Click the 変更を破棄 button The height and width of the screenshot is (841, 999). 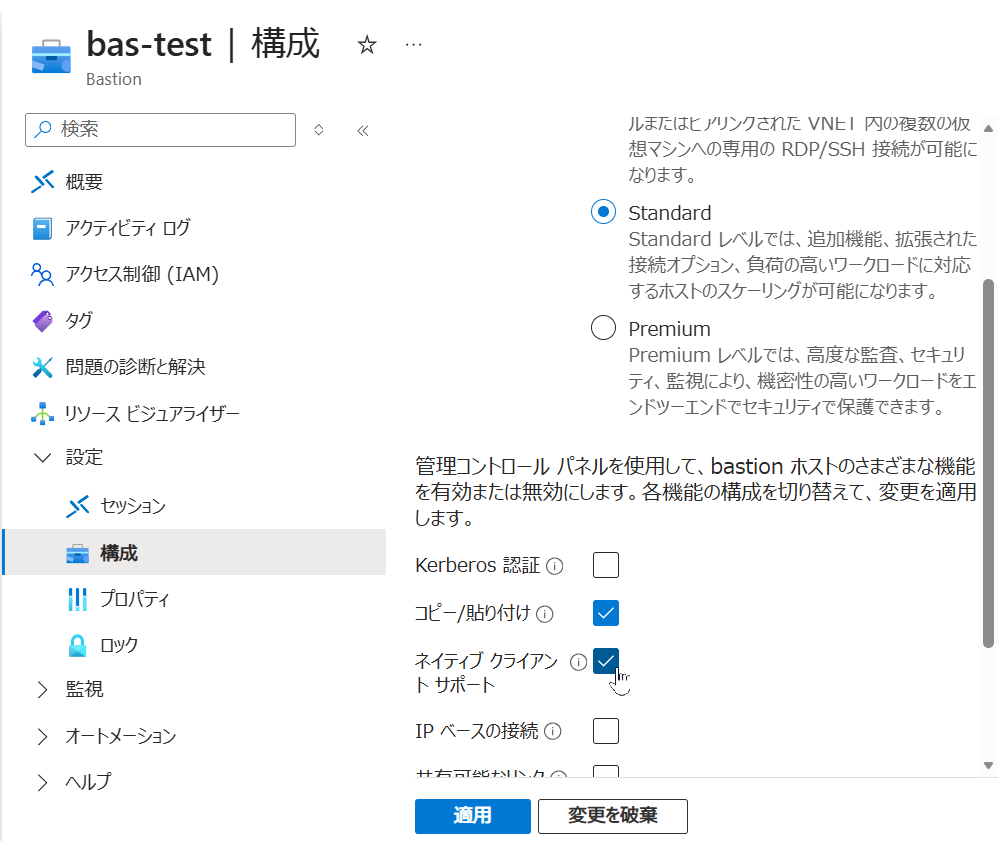click(612, 816)
